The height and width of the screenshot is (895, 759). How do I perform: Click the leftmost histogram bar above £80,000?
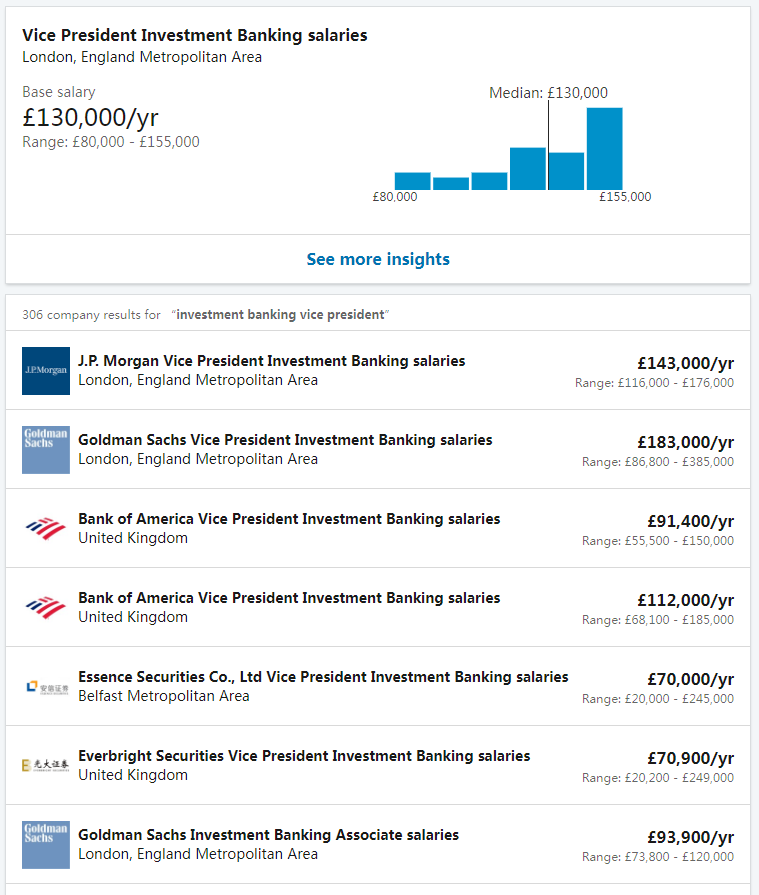tap(412, 181)
